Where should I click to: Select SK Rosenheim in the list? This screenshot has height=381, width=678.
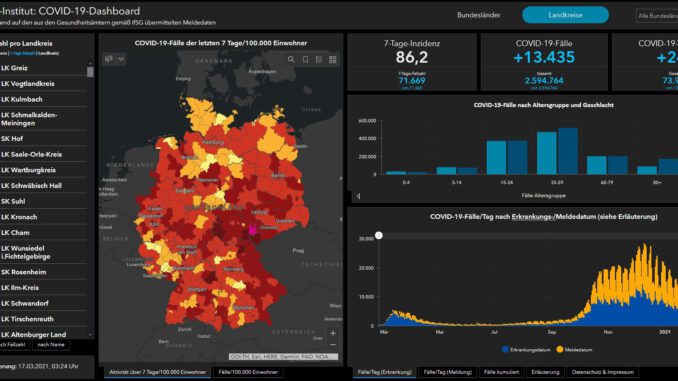tap(43, 272)
